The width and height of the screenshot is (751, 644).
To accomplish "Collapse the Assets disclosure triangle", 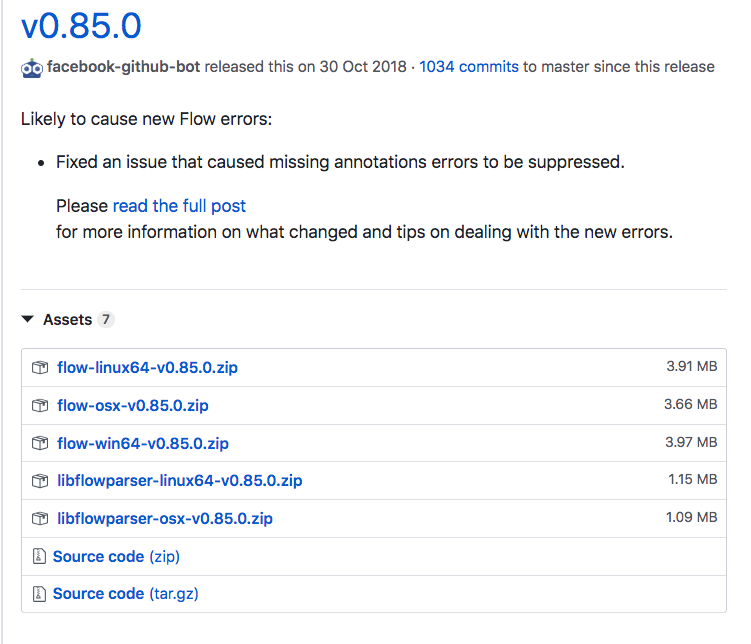I will (x=28, y=319).
